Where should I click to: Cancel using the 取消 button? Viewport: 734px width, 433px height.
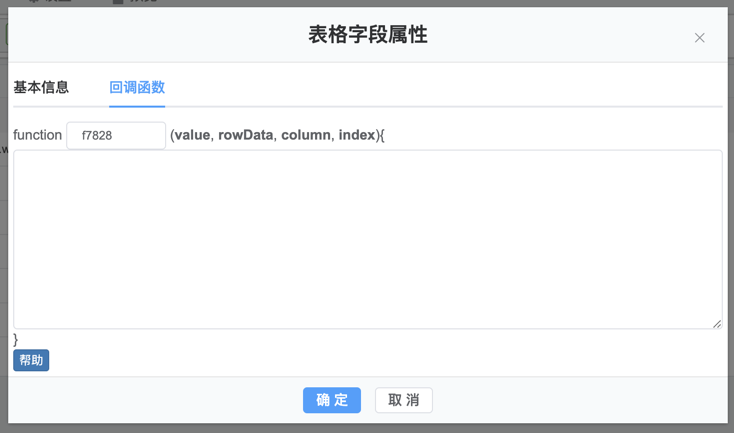[404, 400]
